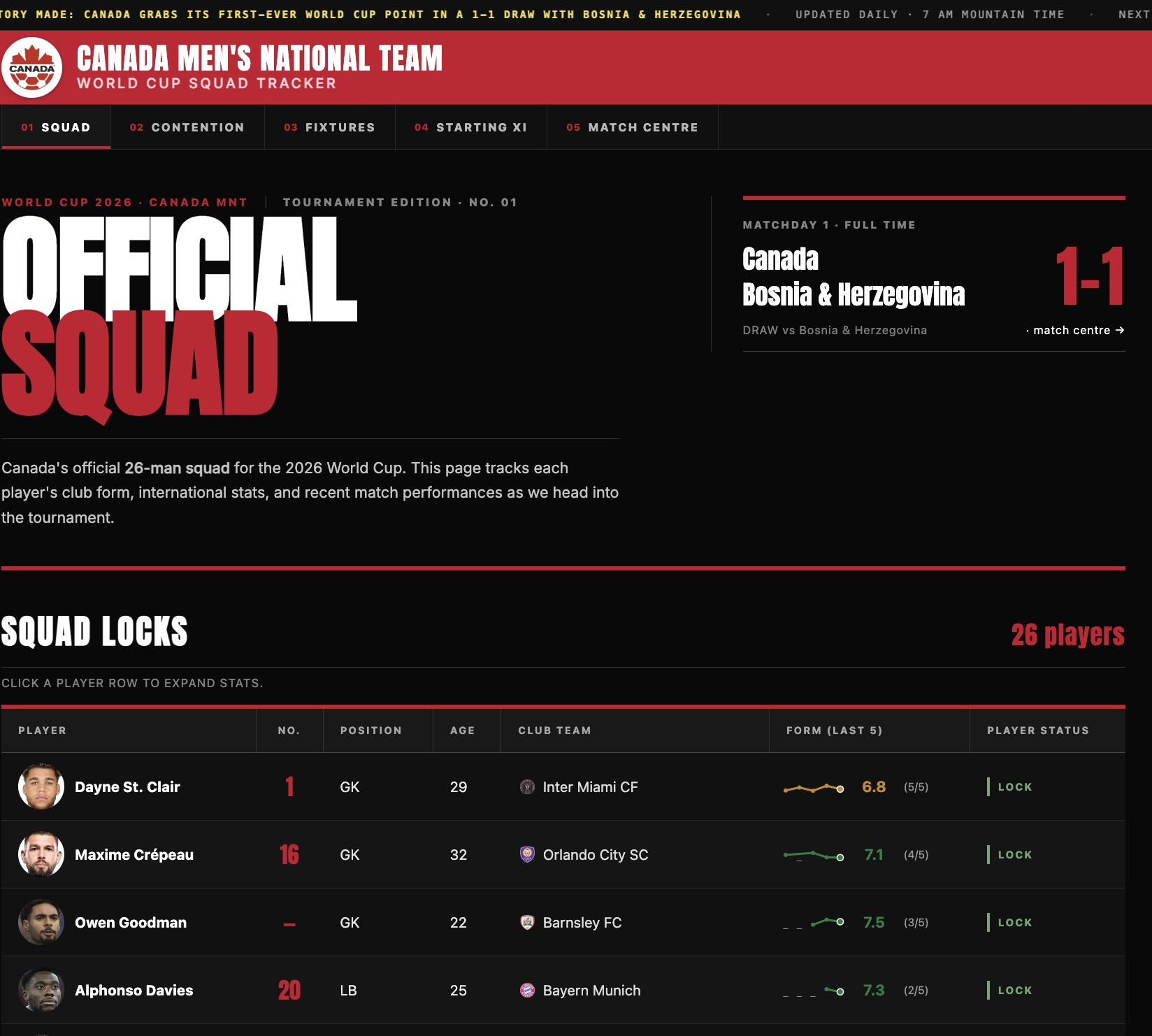
Task: Expand Maxime Crépeau's row by name
Action: coord(134,855)
